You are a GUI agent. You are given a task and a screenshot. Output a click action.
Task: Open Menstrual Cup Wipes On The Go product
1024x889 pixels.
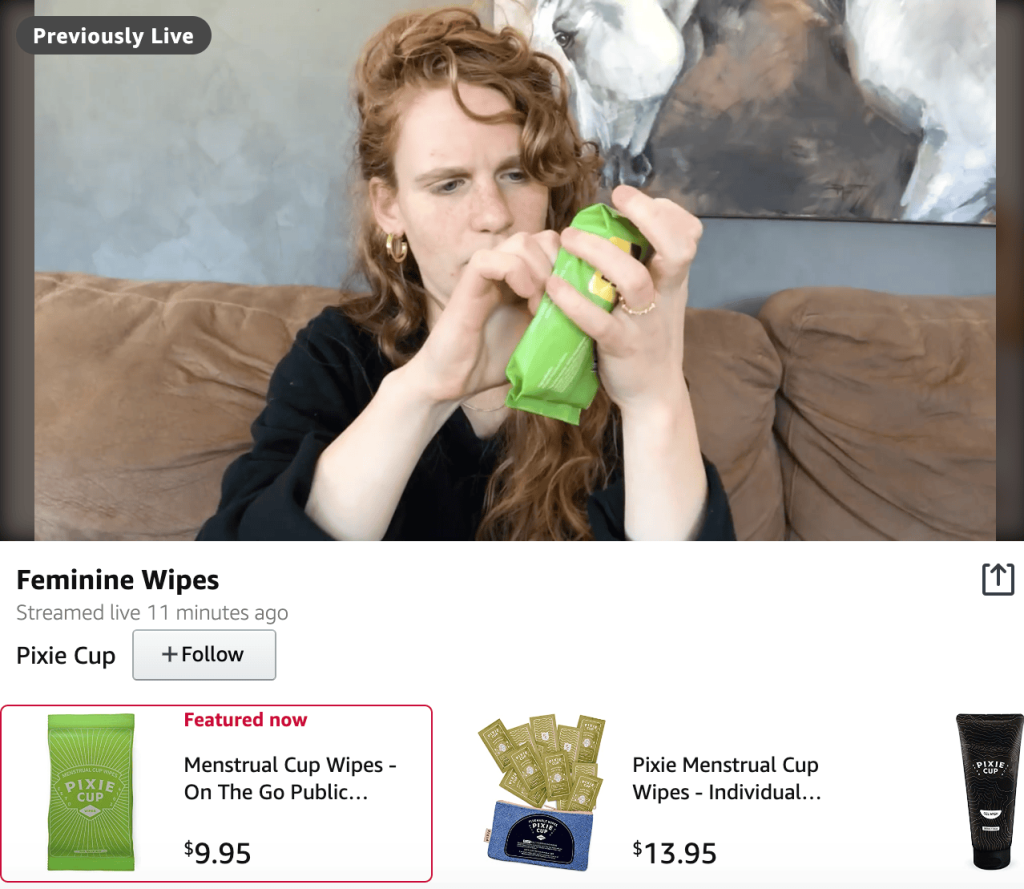290,778
